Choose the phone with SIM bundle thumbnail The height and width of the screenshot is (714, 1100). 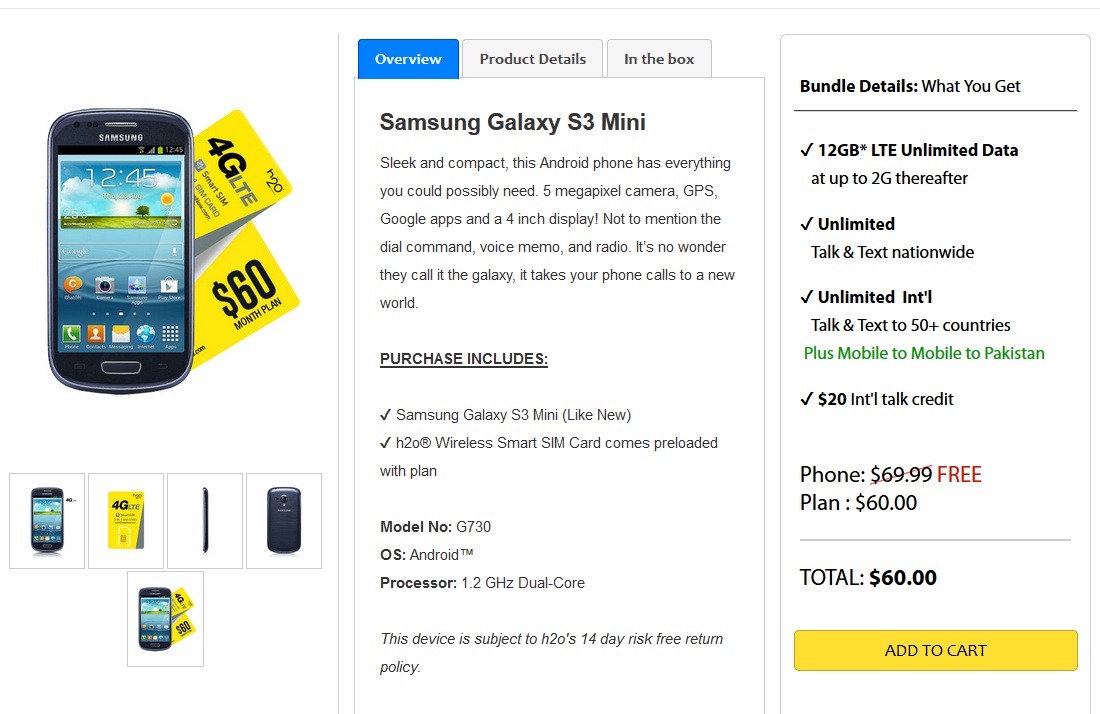pos(165,618)
